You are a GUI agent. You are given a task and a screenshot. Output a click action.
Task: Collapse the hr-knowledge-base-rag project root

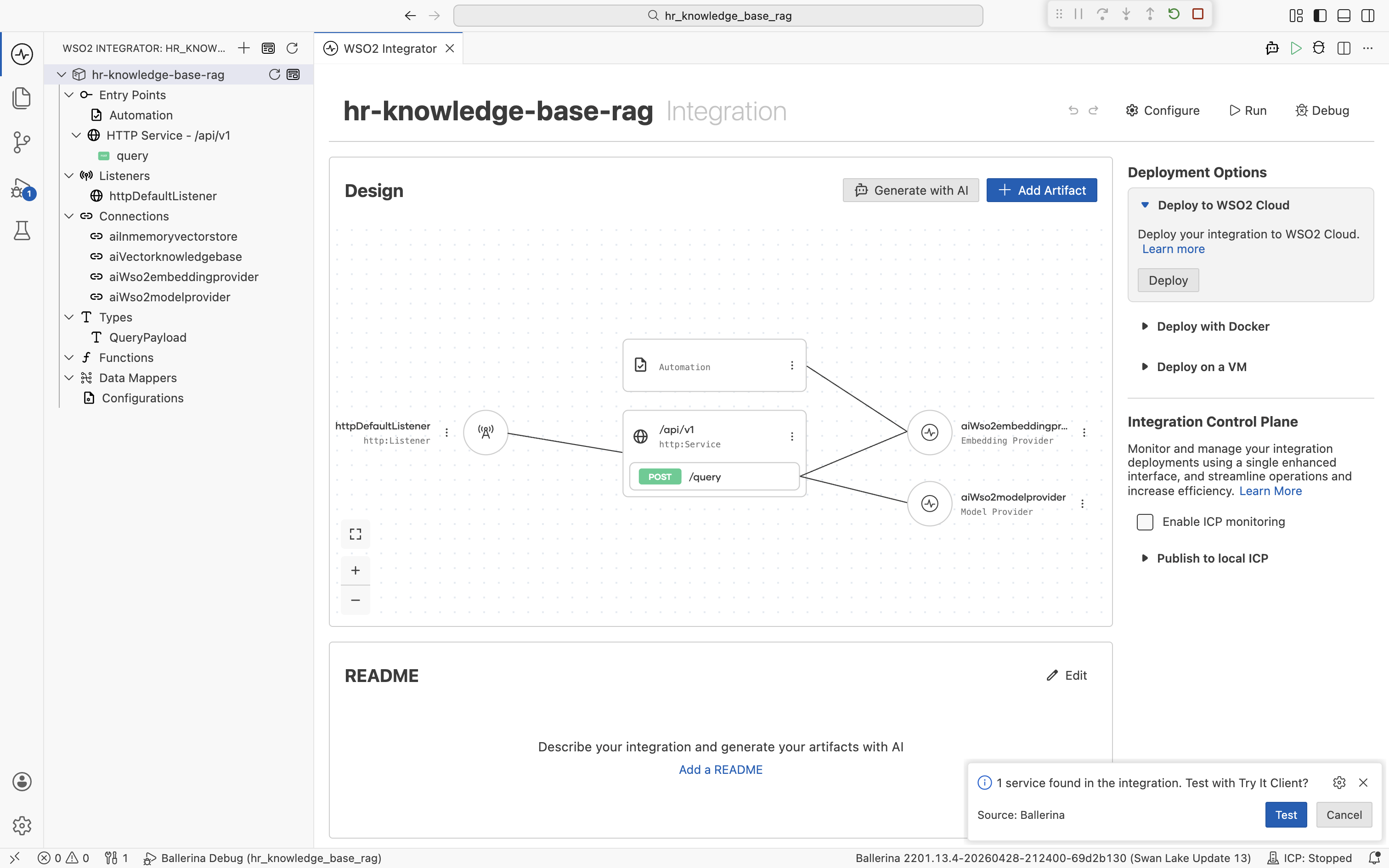[x=62, y=74]
